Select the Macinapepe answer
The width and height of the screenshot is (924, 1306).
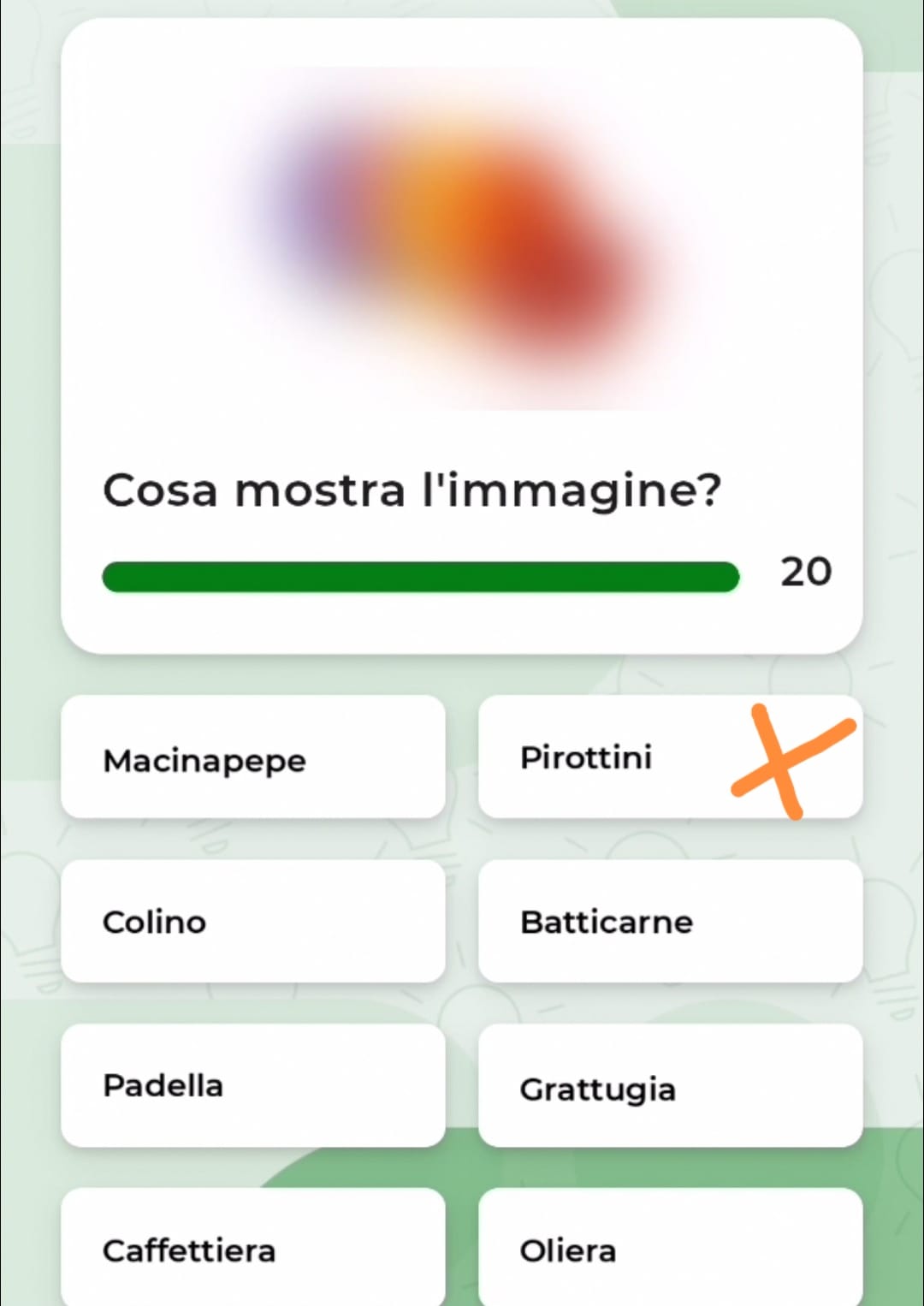(253, 757)
